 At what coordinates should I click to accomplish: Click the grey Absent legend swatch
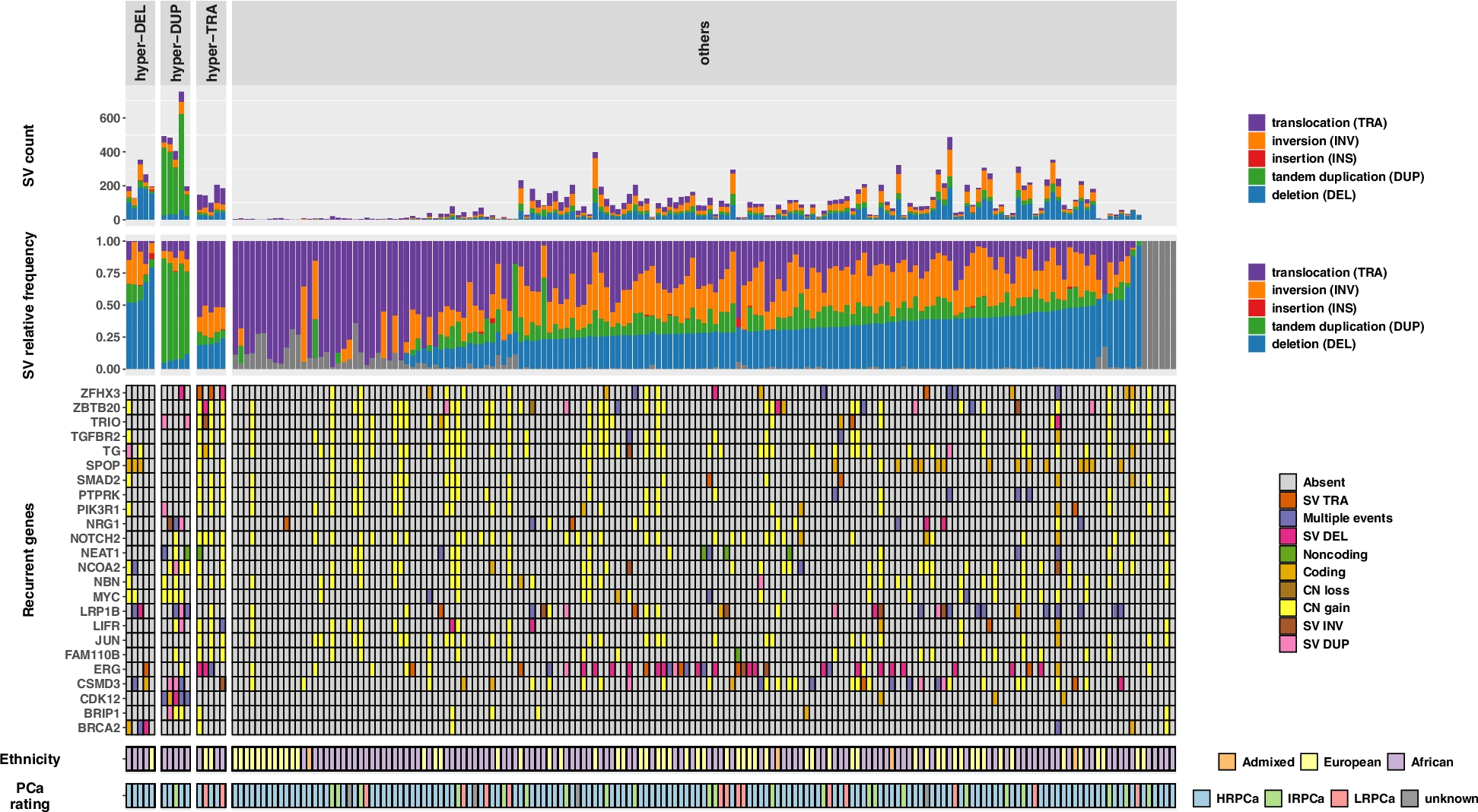coord(1288,482)
